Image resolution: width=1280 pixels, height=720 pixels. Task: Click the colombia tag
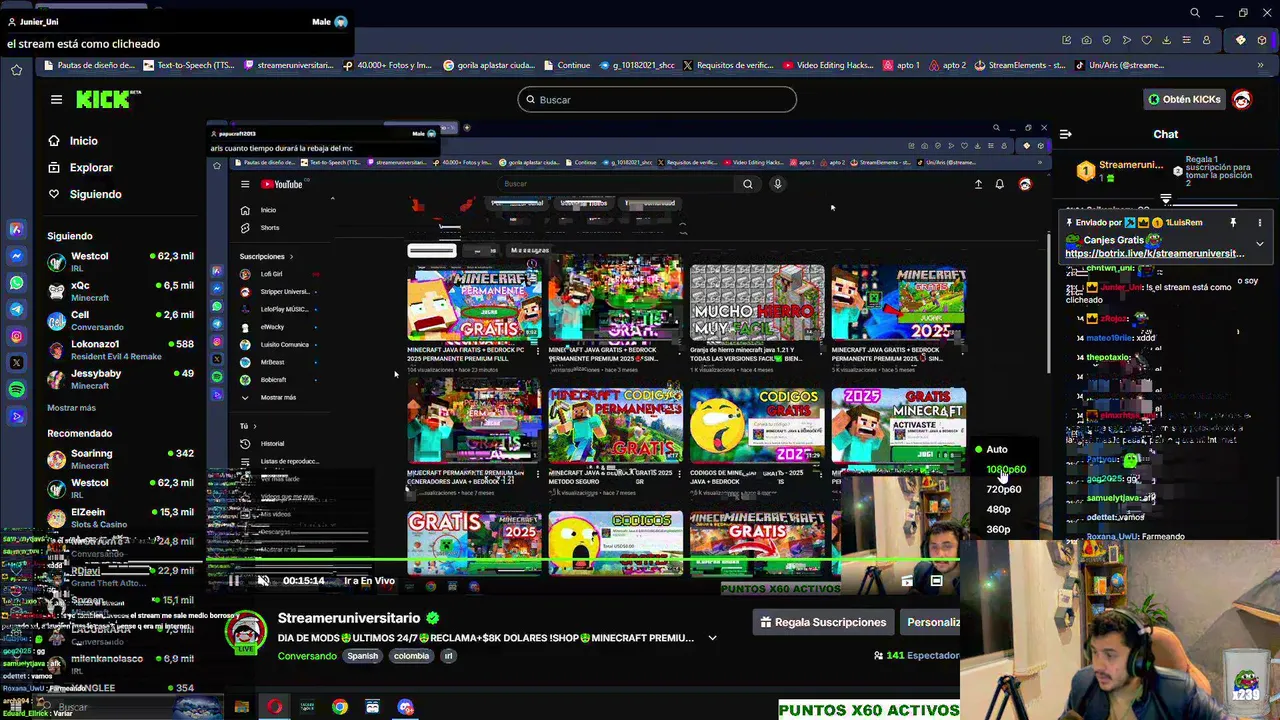coord(411,656)
